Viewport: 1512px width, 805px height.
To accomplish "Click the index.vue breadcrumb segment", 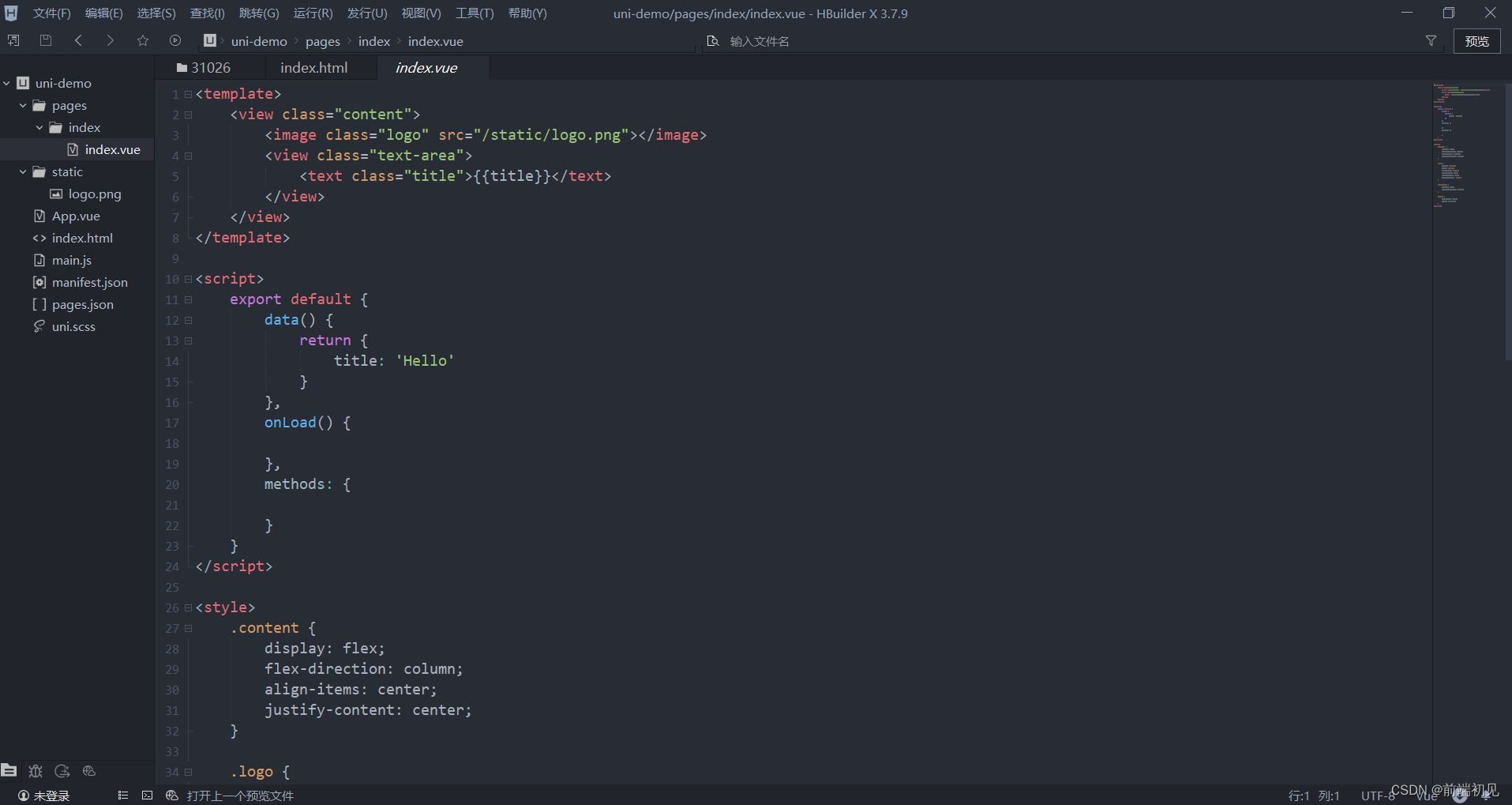I will pyautogui.click(x=436, y=41).
